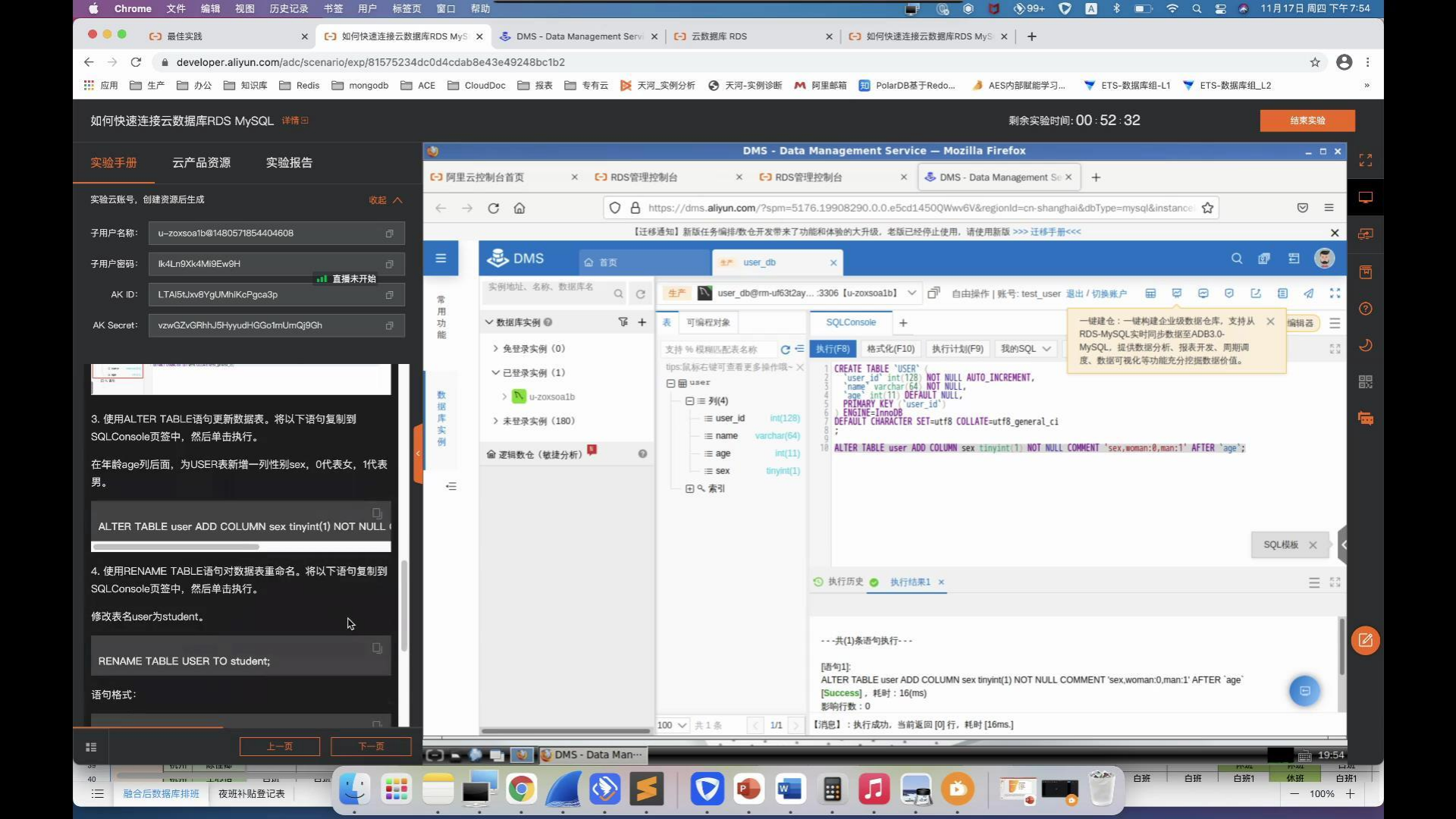Expand the 索引 index node
This screenshot has width=1456, height=819.
tap(689, 489)
